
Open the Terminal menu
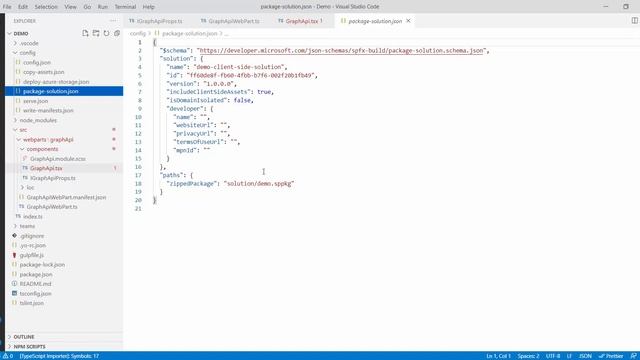coord(125,7)
